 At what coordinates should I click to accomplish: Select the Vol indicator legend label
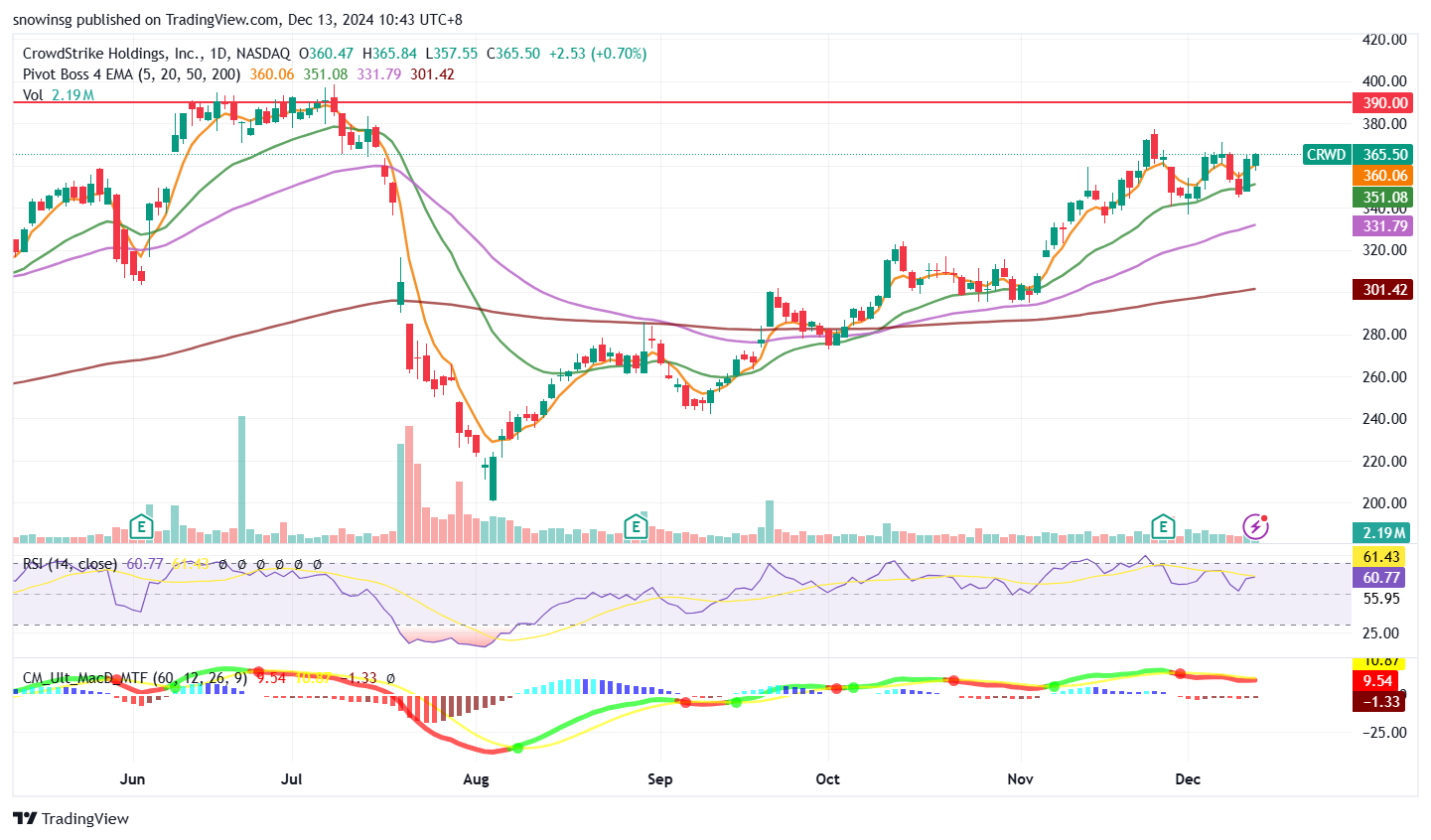(x=33, y=95)
